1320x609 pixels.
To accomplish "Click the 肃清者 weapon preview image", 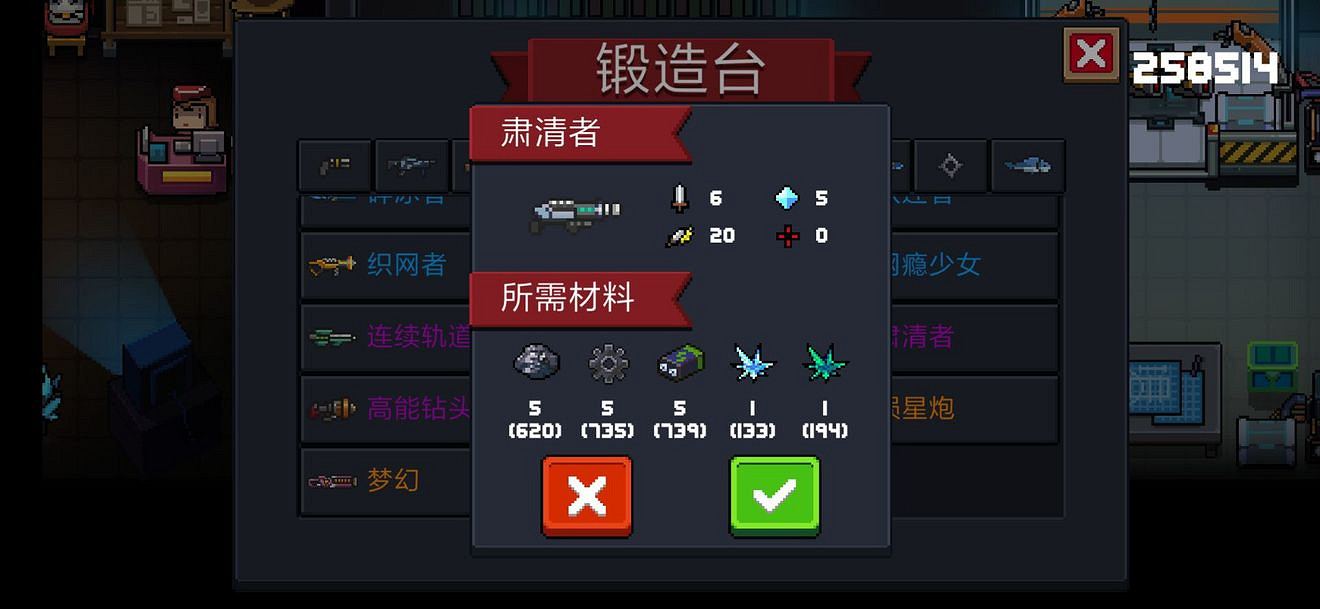I will point(574,214).
